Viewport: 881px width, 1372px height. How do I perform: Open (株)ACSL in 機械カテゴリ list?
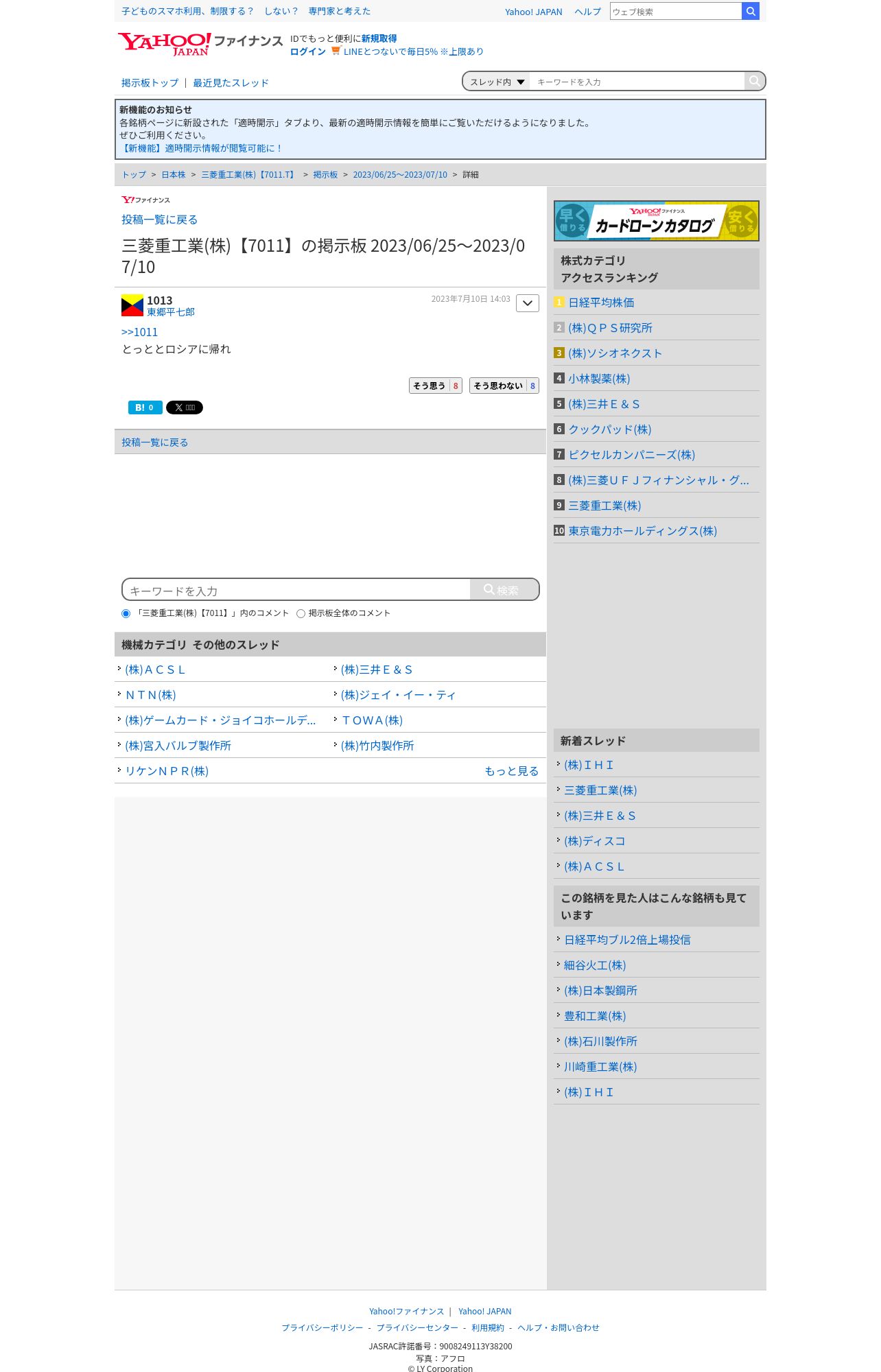coord(155,670)
